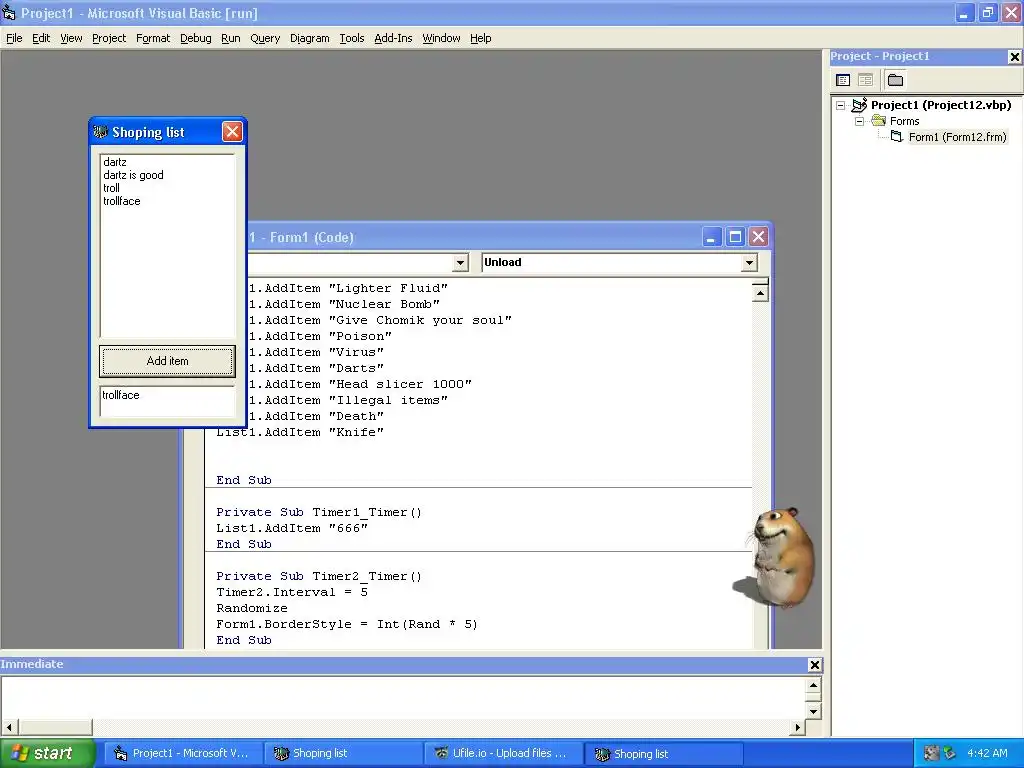Collapse the Project1 tree node
1024x768 pixels.
(x=840, y=105)
